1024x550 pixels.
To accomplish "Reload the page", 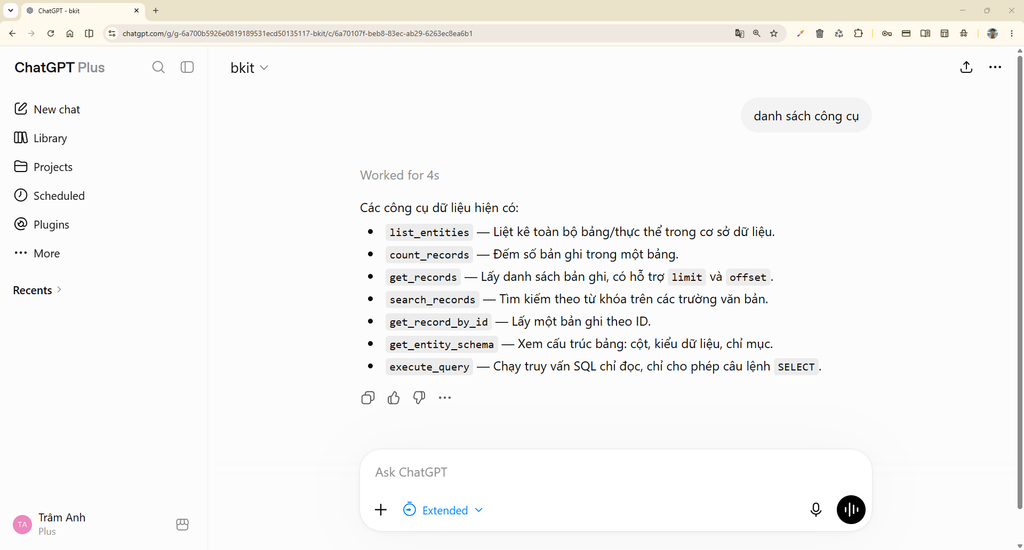I will pos(50,33).
